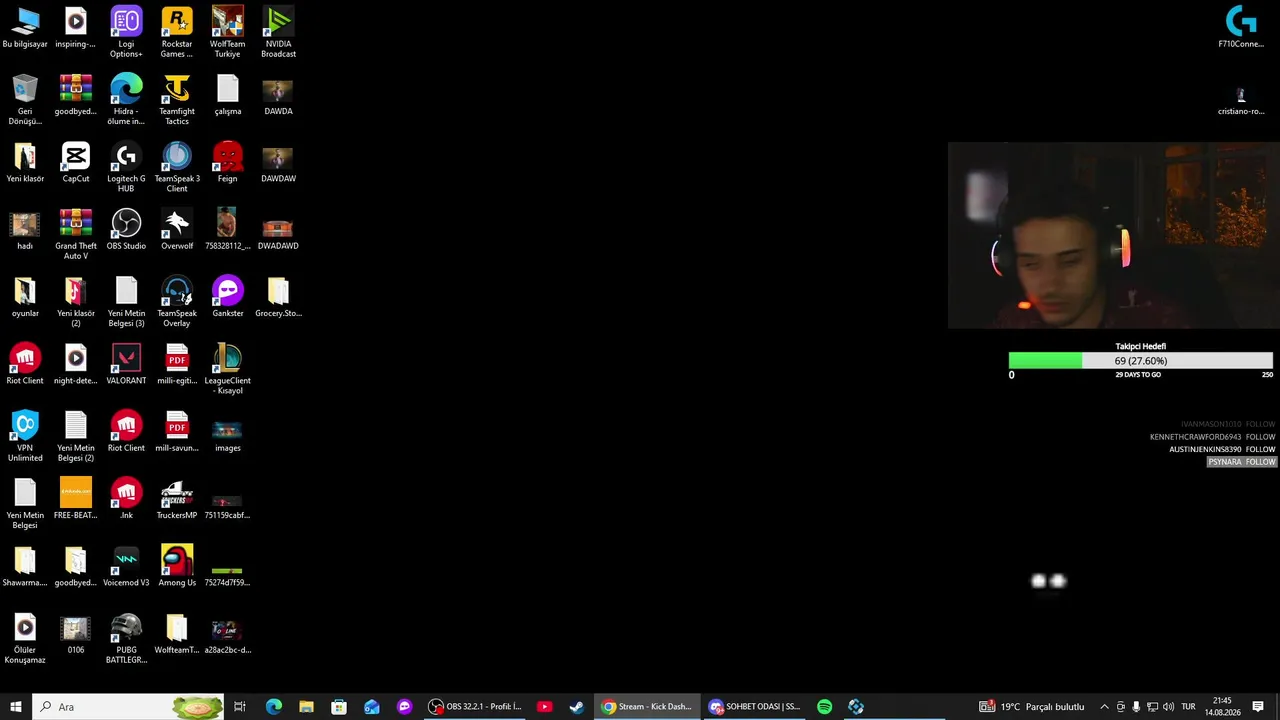Open the clock showing 21:45

point(1222,707)
